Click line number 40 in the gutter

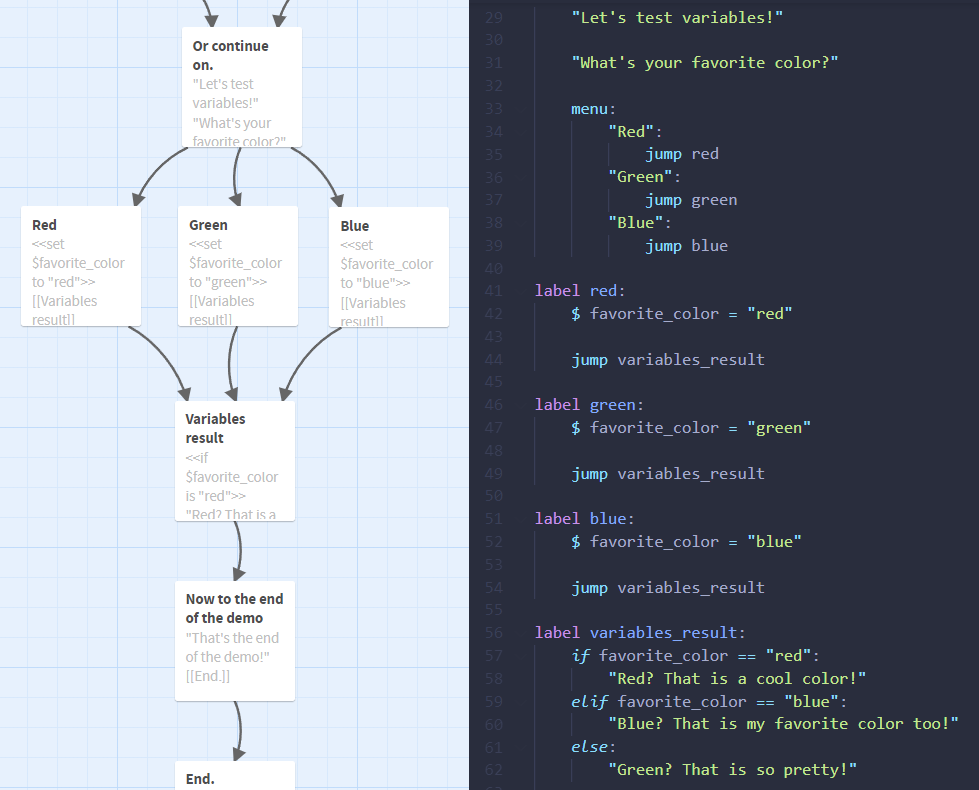494,269
